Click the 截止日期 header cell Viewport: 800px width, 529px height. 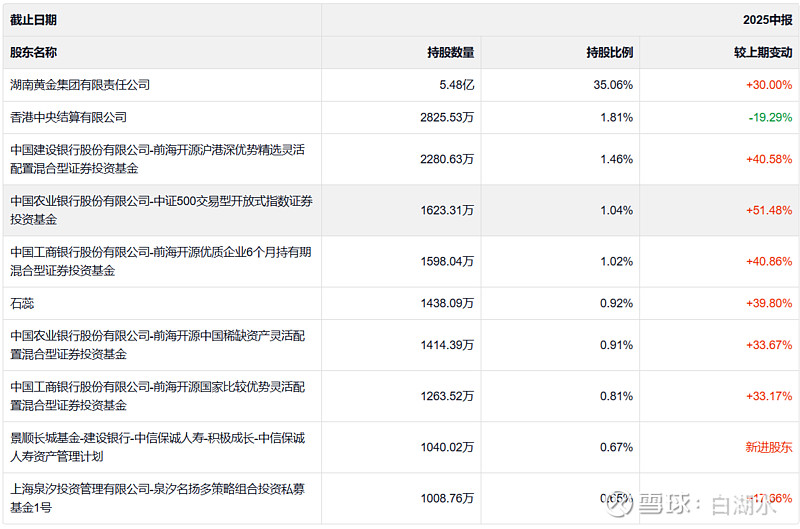coord(34,19)
